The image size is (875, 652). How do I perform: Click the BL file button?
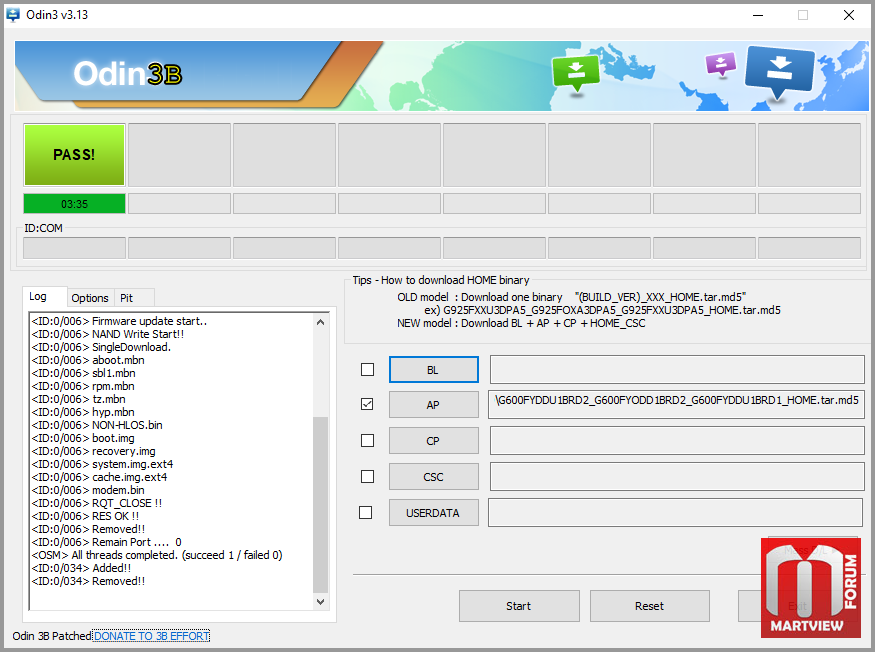(x=434, y=370)
